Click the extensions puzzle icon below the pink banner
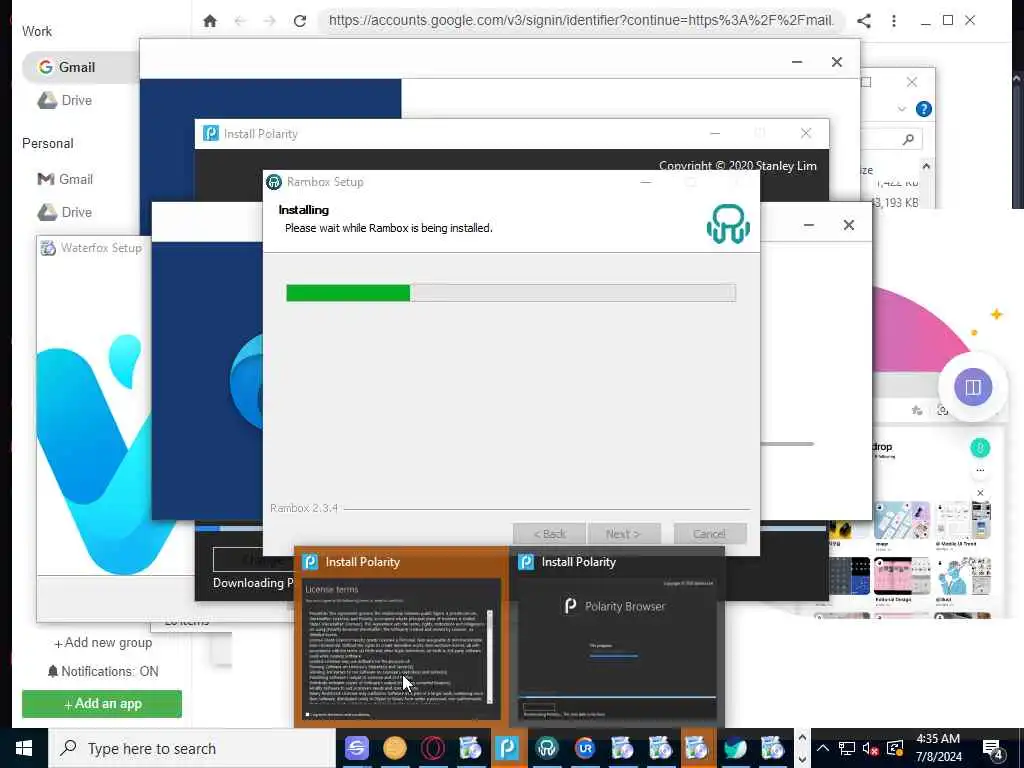Screen dimensions: 1024x768 [x=917, y=410]
